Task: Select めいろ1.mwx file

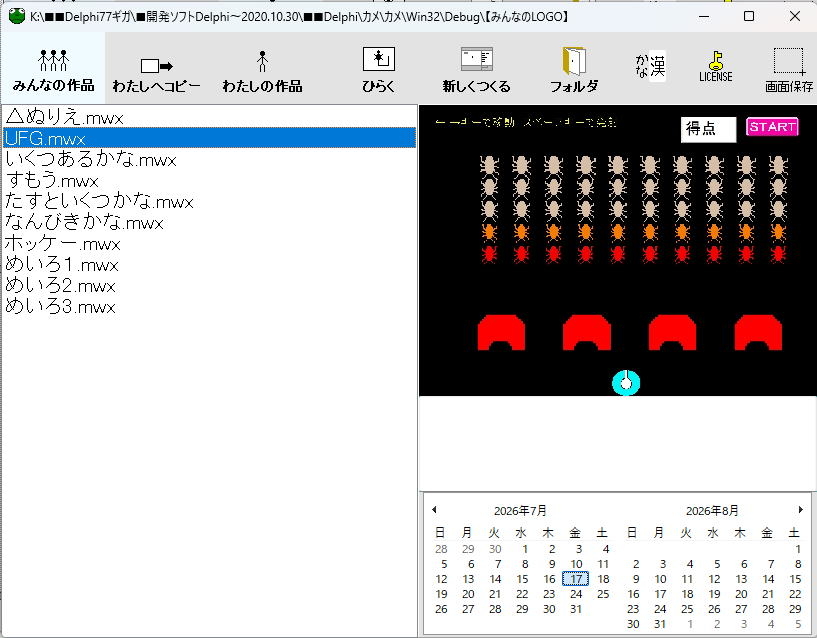Action: [209, 264]
